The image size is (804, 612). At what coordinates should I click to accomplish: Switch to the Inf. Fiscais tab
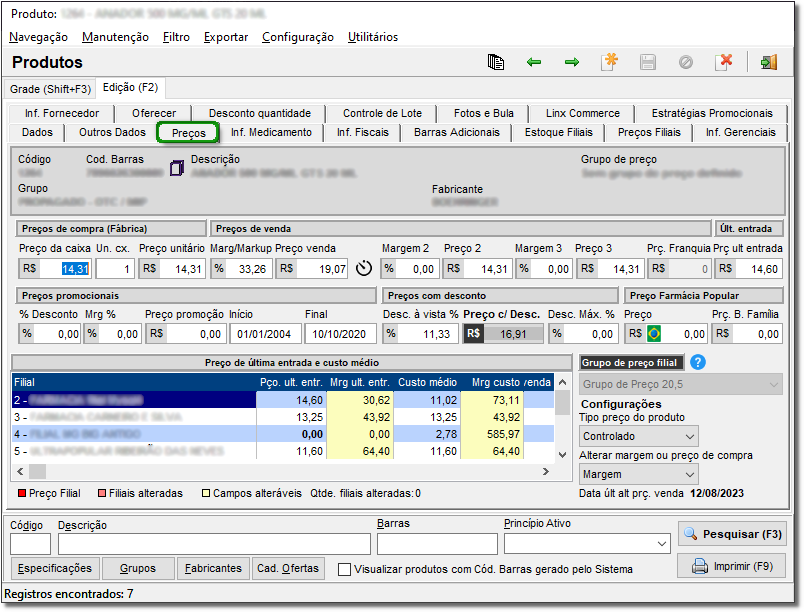[363, 132]
